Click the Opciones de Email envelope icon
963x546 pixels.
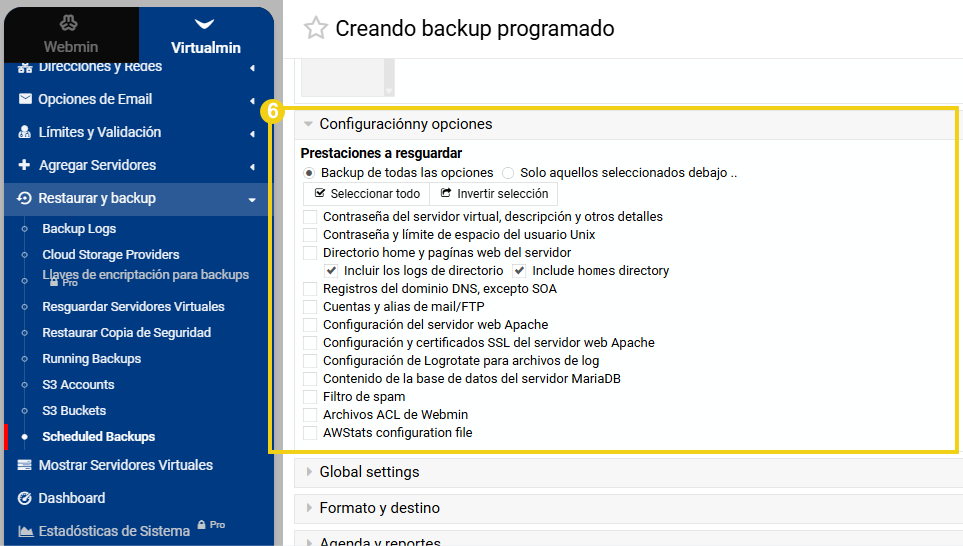point(25,99)
